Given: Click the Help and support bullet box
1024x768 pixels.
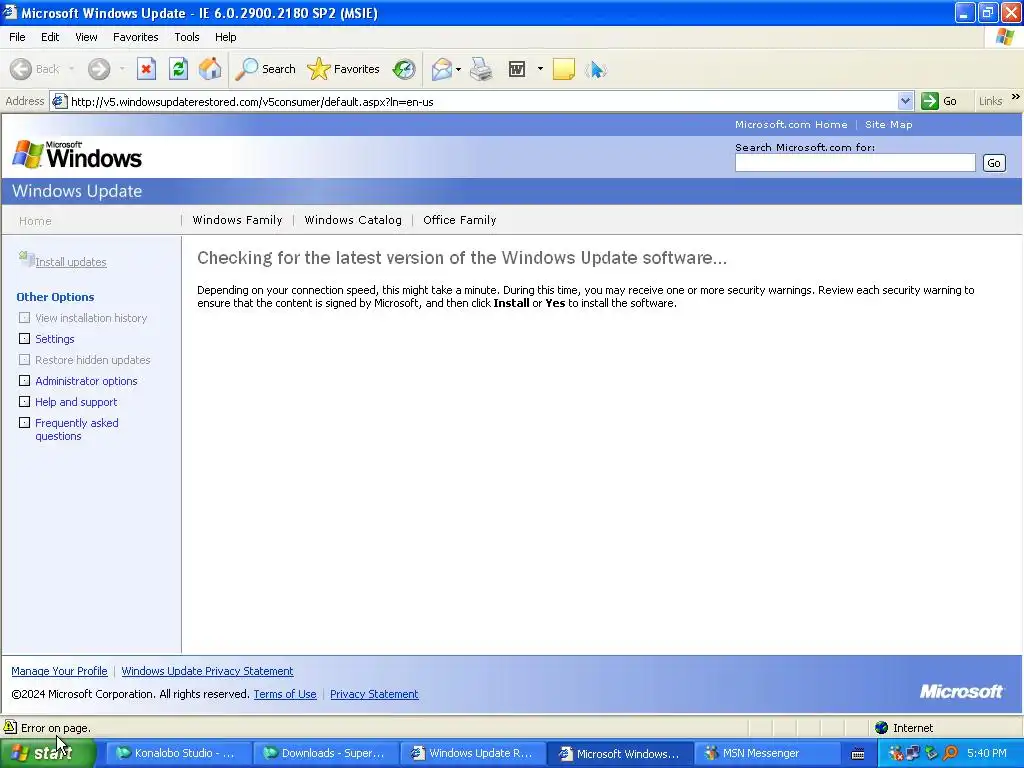Looking at the screenshot, I should pyautogui.click(x=24, y=401).
